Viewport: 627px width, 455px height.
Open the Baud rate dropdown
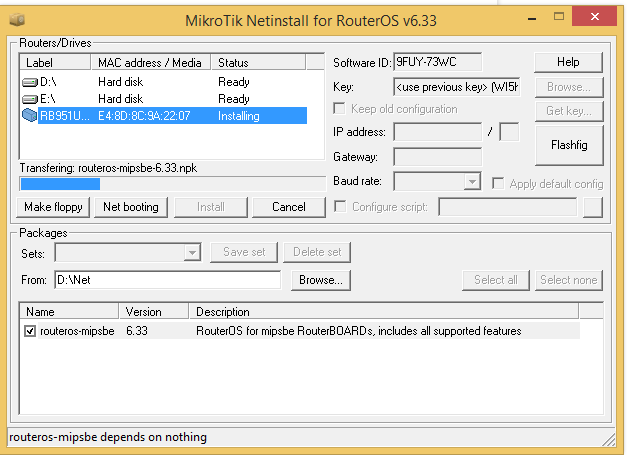472,182
